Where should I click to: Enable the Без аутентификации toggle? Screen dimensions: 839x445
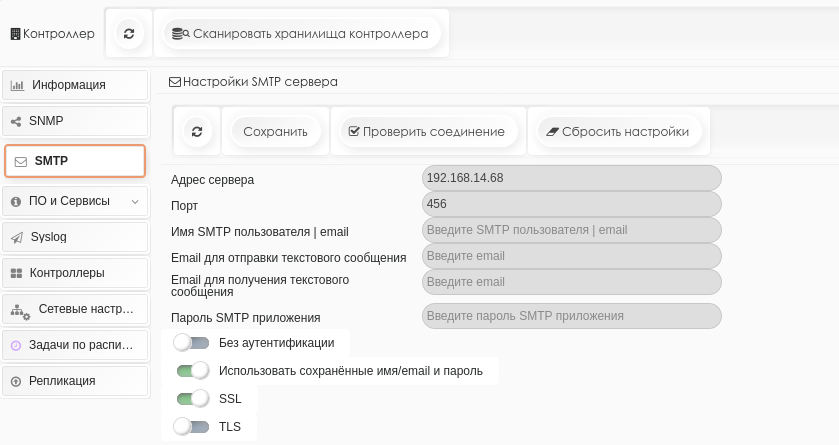(191, 343)
